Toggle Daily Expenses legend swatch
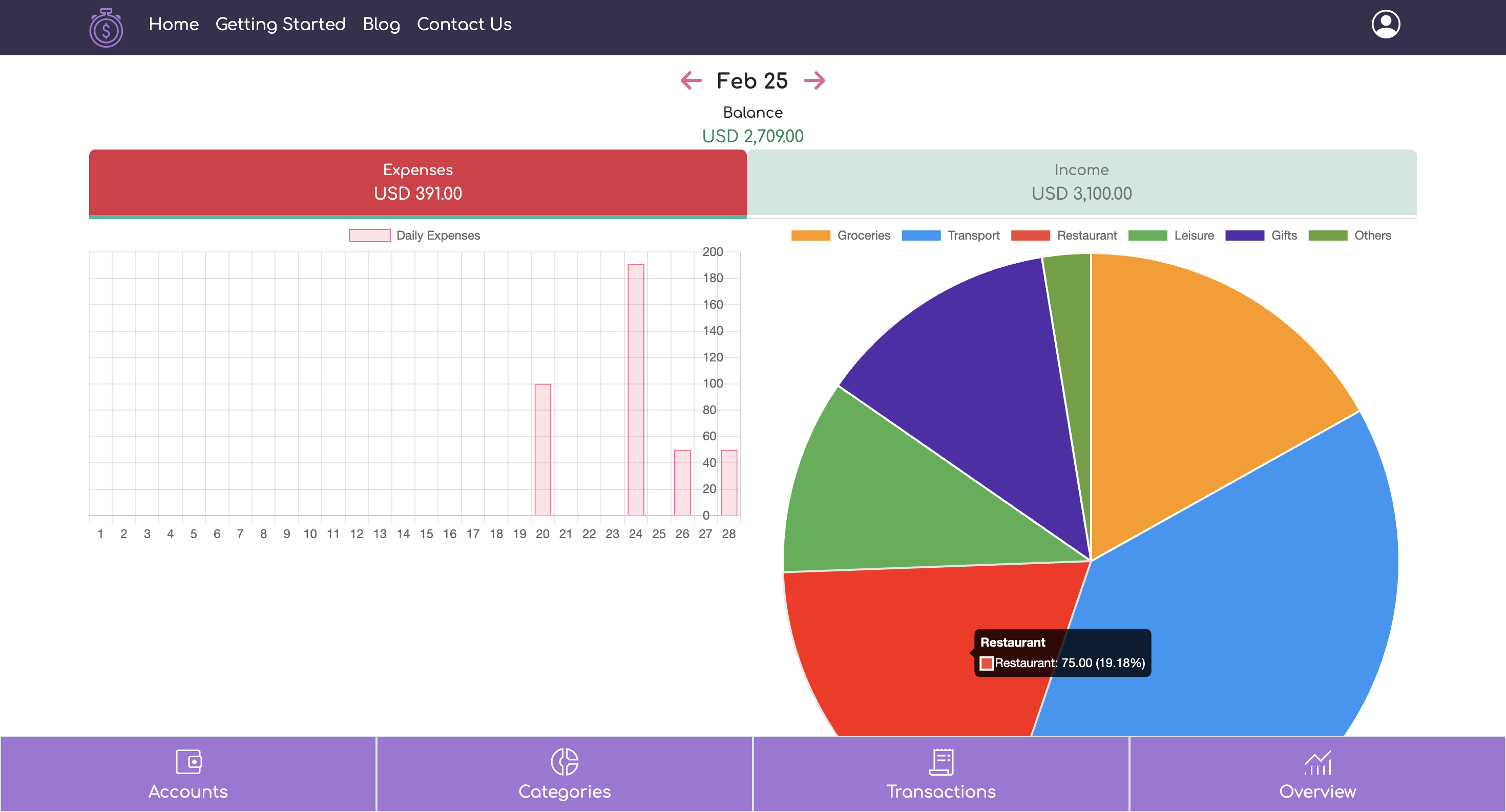This screenshot has width=1506, height=812. (369, 236)
